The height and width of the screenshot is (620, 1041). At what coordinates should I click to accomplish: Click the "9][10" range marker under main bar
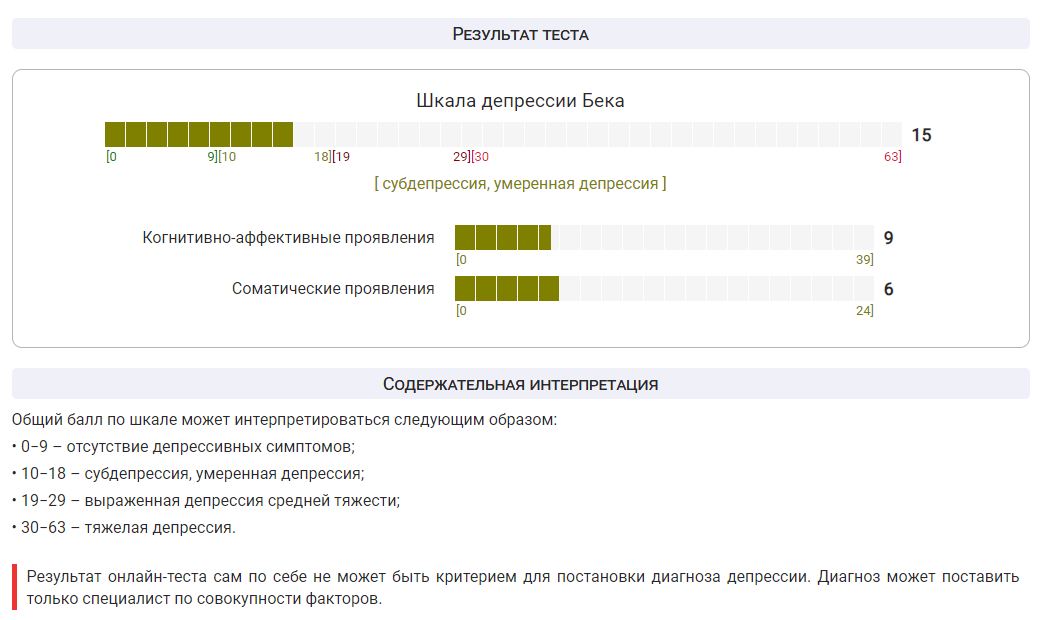click(x=221, y=157)
